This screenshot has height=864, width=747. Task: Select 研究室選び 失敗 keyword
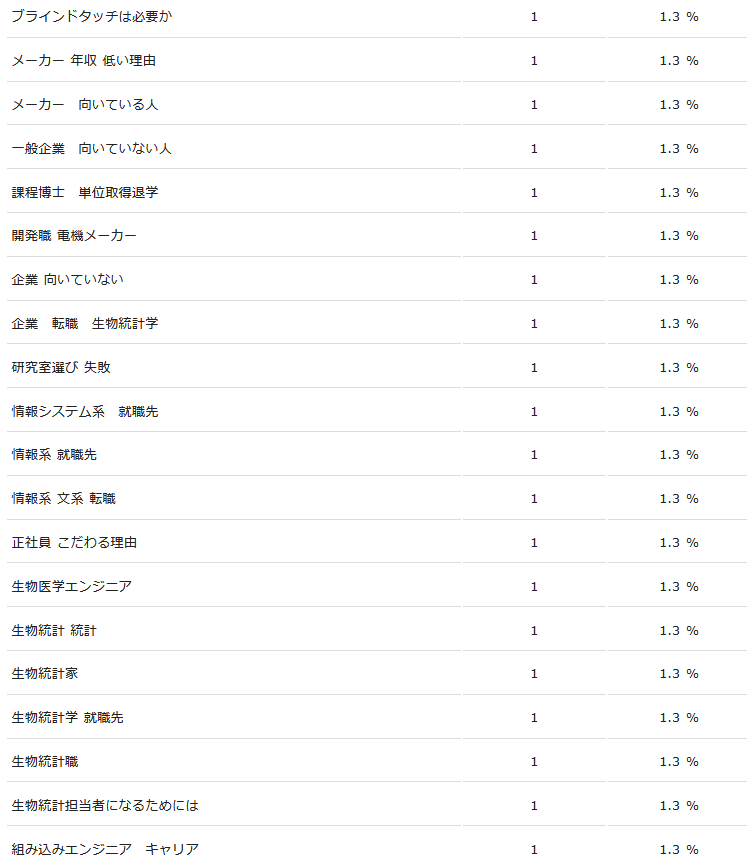point(61,368)
